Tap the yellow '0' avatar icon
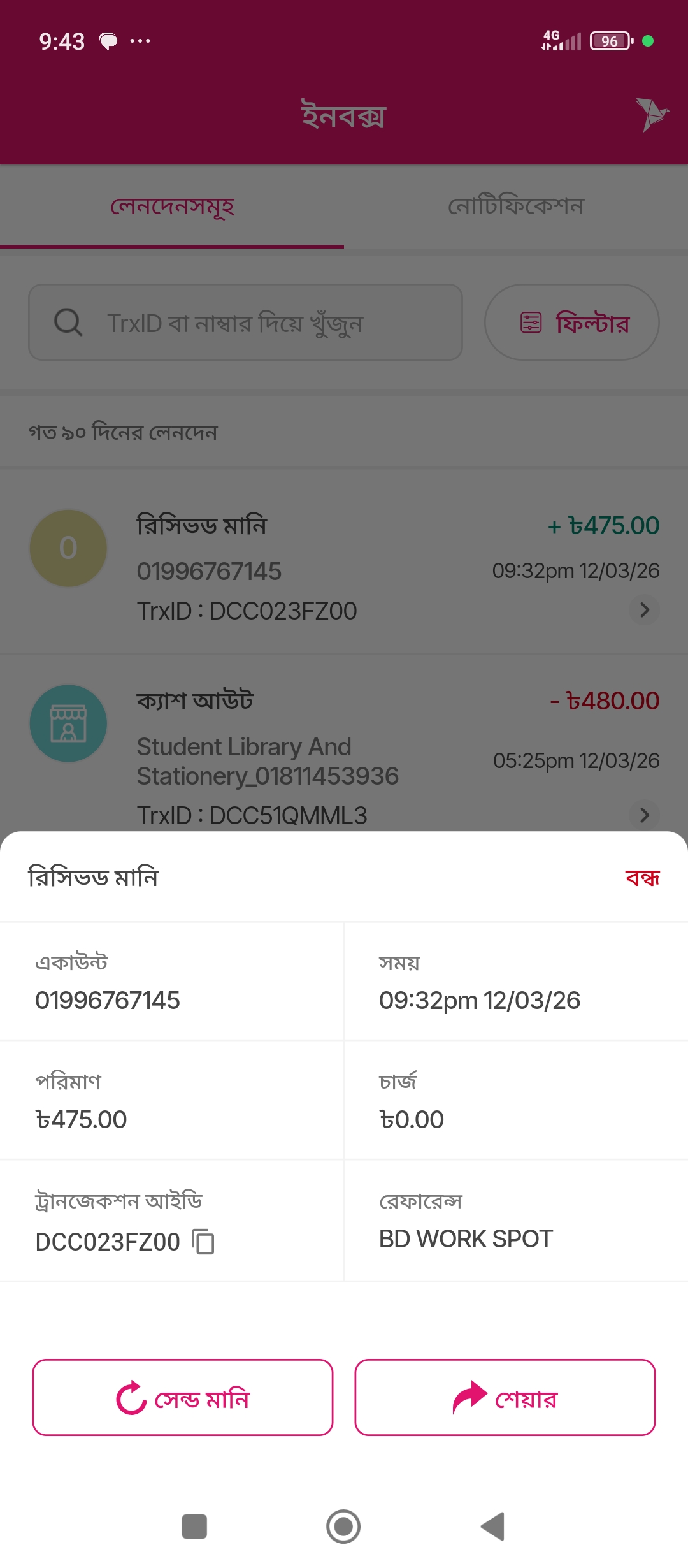Image resolution: width=688 pixels, height=1568 pixels. click(68, 548)
